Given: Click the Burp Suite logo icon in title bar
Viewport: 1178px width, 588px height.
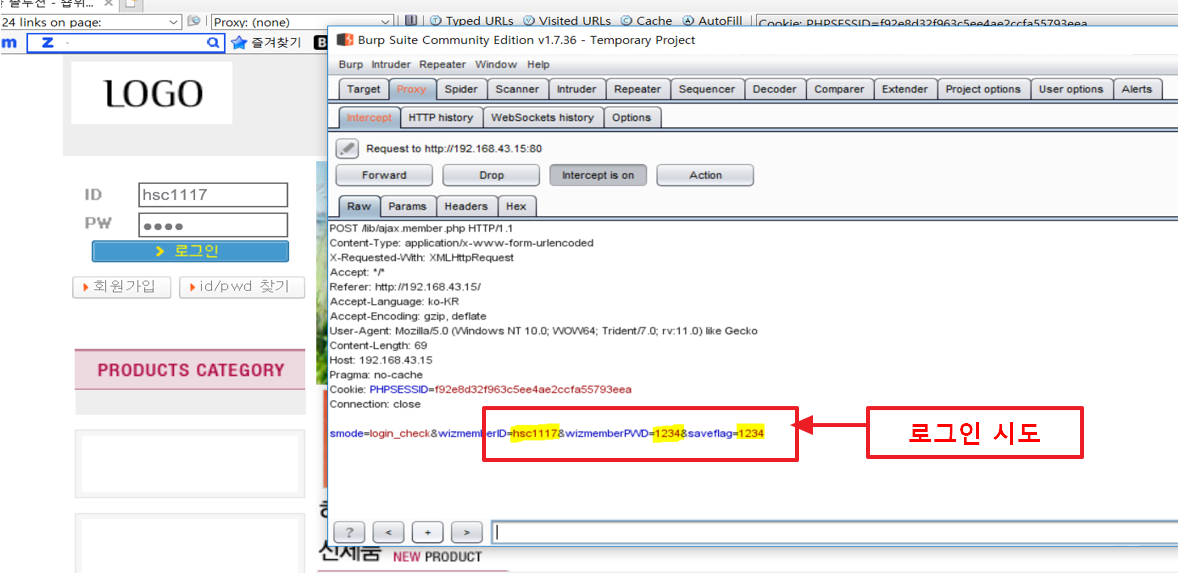Looking at the screenshot, I should point(345,40).
